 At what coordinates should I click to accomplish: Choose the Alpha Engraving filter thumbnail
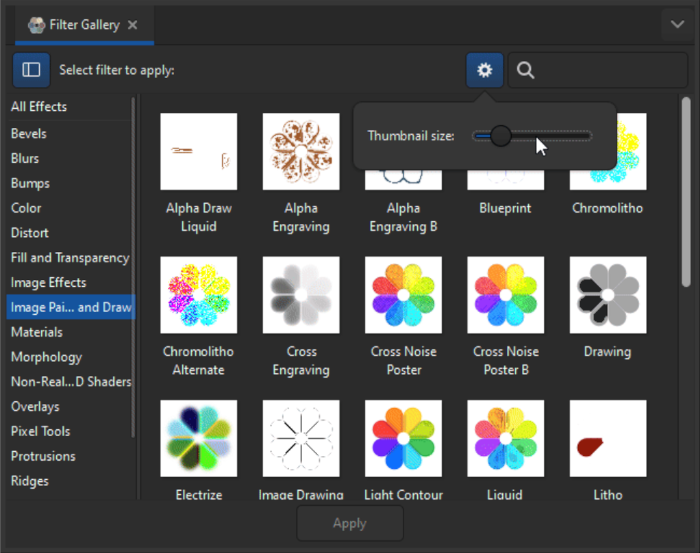[x=301, y=152]
